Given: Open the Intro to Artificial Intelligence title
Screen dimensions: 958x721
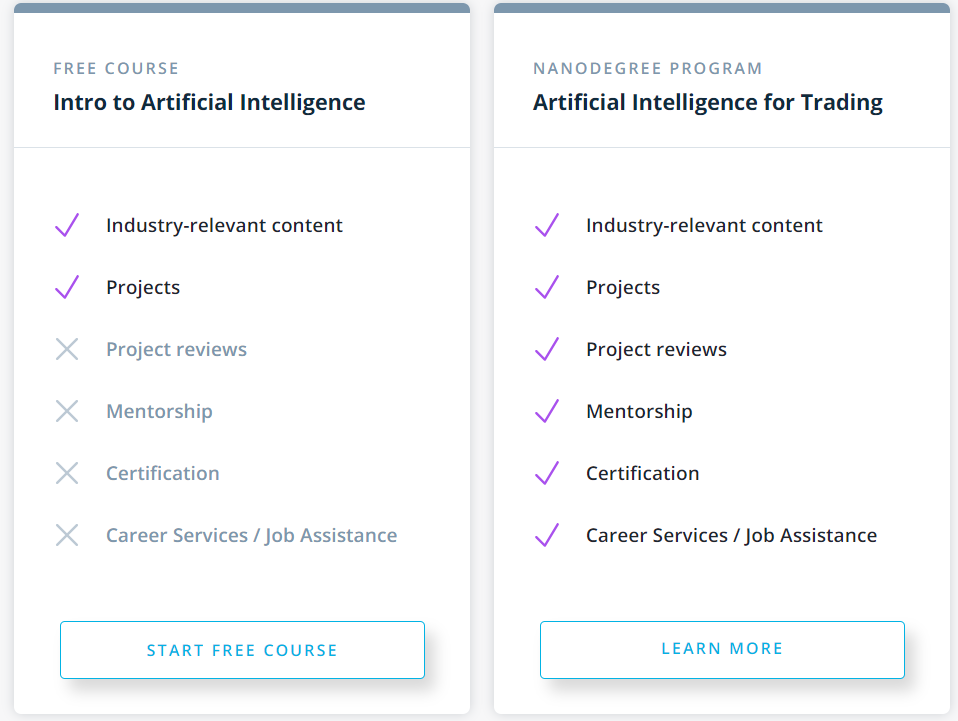Looking at the screenshot, I should 209,102.
